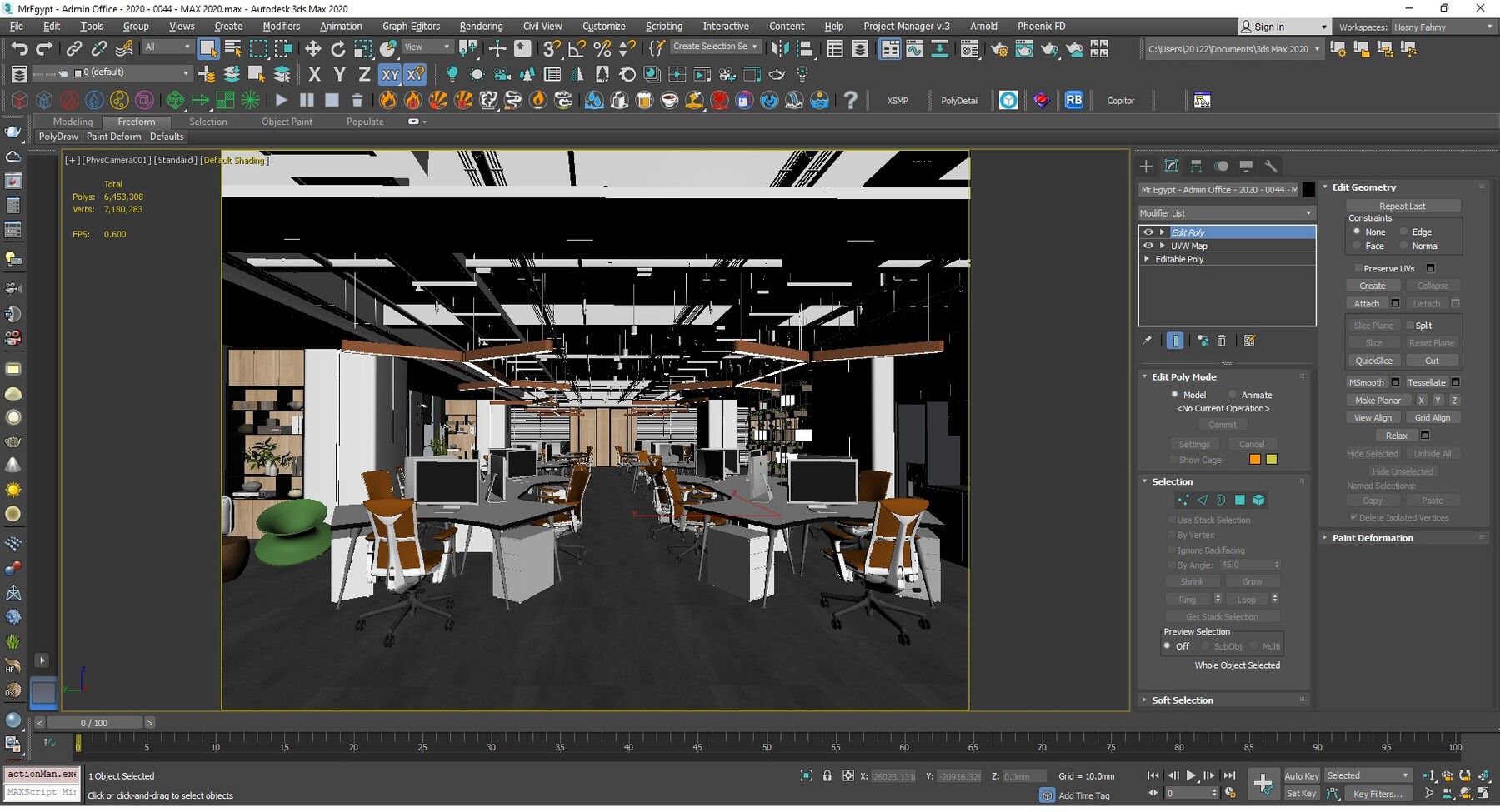Select the Select and Rotate tool
The width and height of the screenshot is (1500, 812).
click(x=337, y=47)
